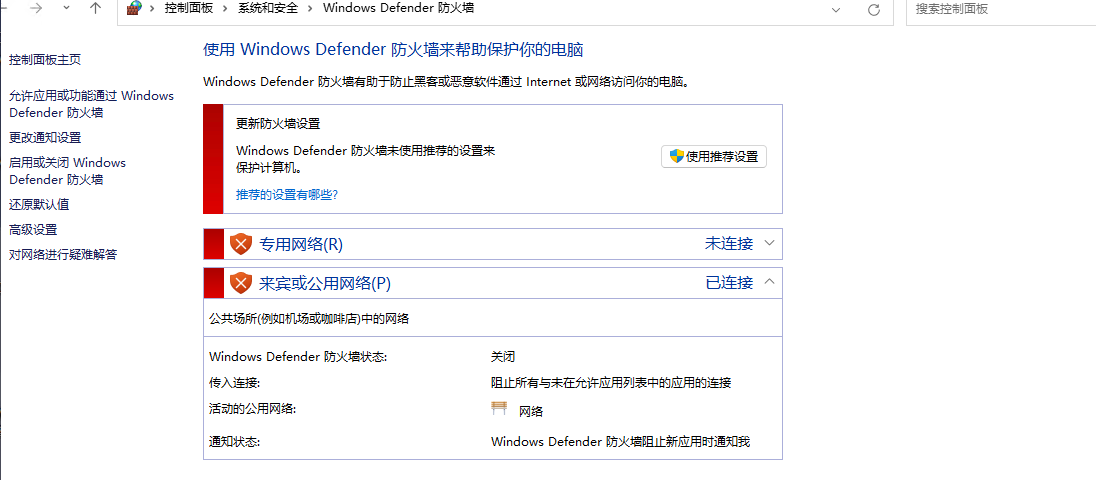
Task: Click the 活动的公用网络: label
Action: click(252, 409)
